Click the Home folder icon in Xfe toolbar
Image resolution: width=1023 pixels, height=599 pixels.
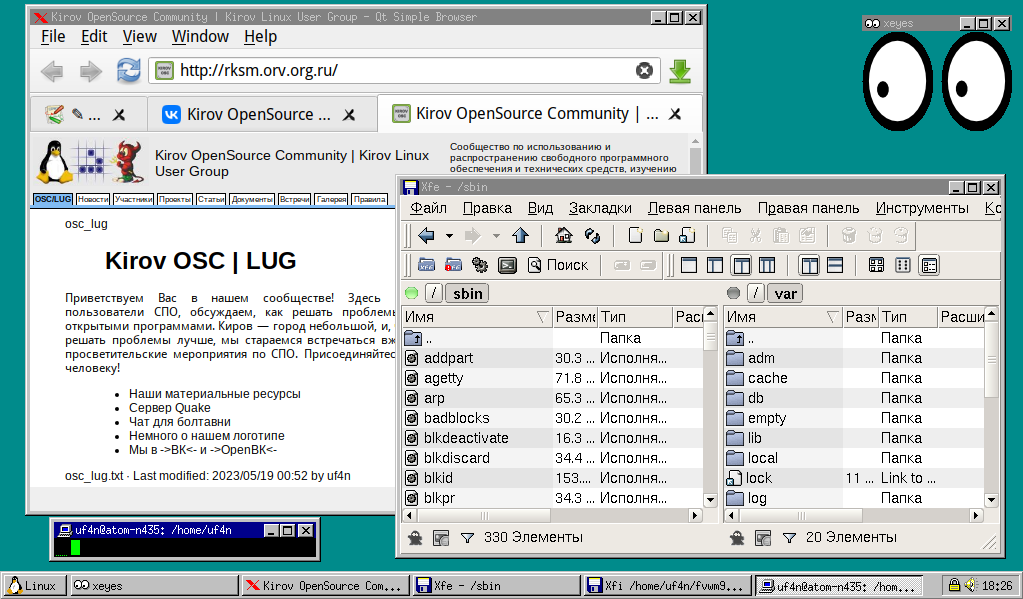pyautogui.click(x=563, y=236)
